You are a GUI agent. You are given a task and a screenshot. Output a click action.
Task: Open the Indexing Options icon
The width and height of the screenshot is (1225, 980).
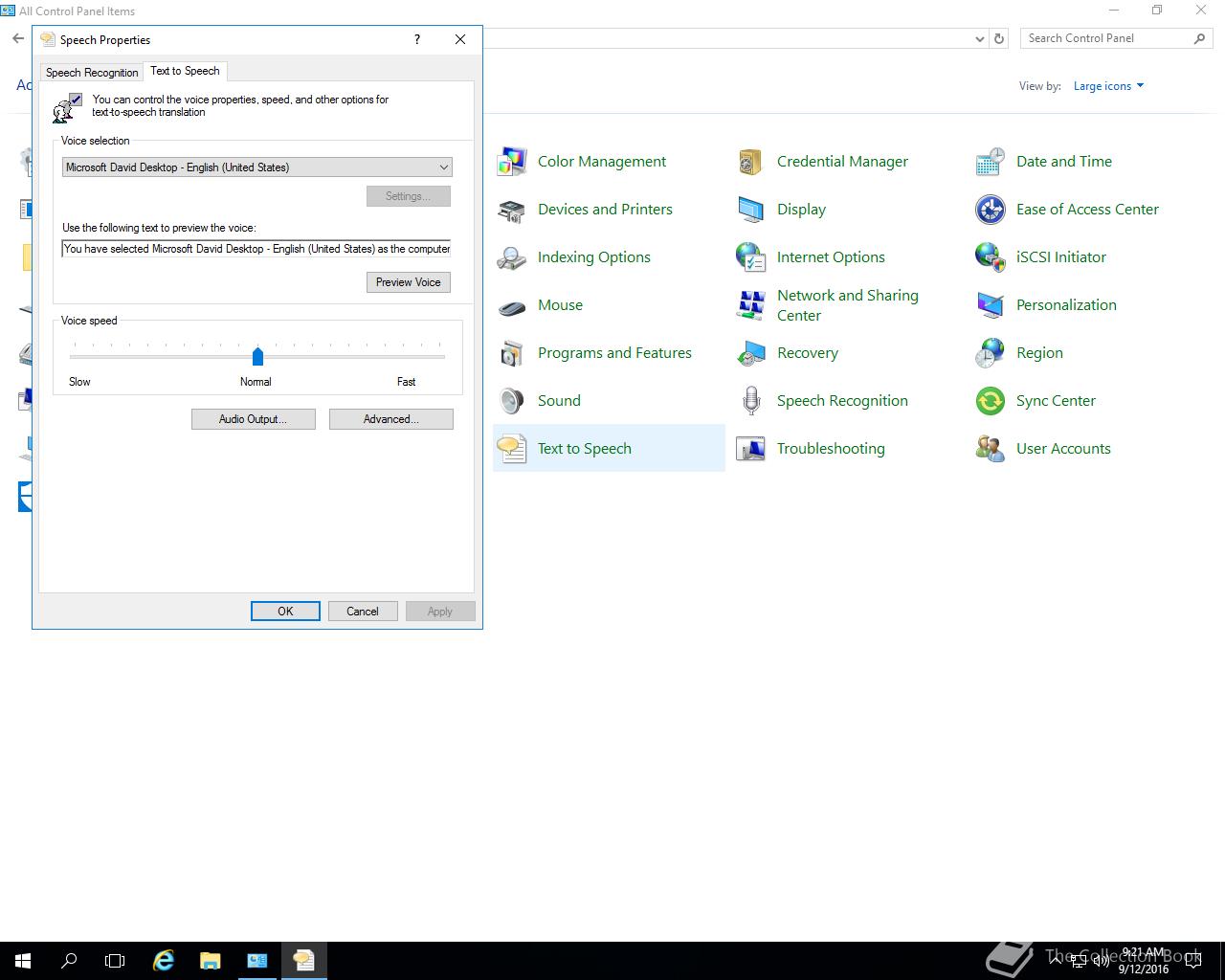(512, 257)
